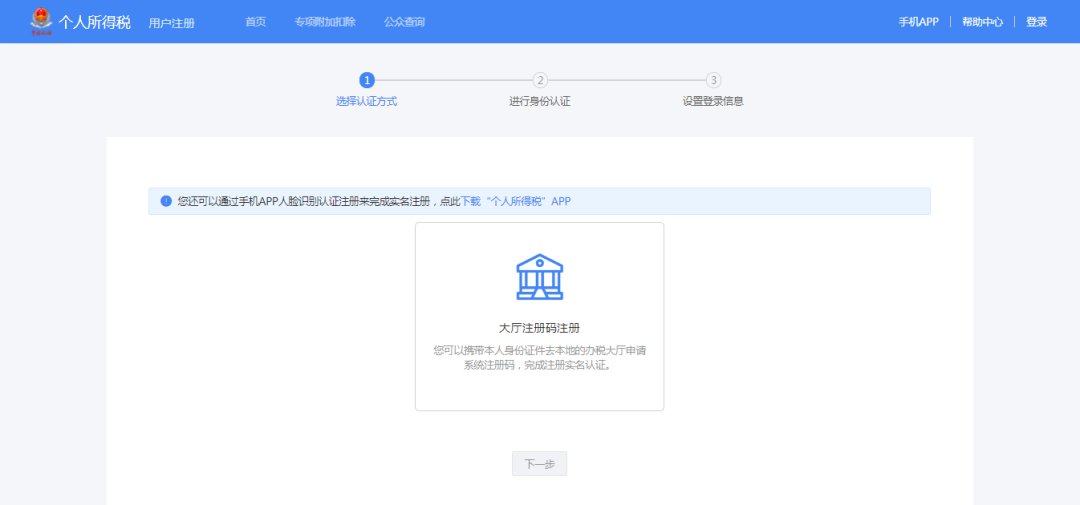1080x505 pixels.
Task: Click the 进行身份认证 step label
Action: (x=540, y=101)
